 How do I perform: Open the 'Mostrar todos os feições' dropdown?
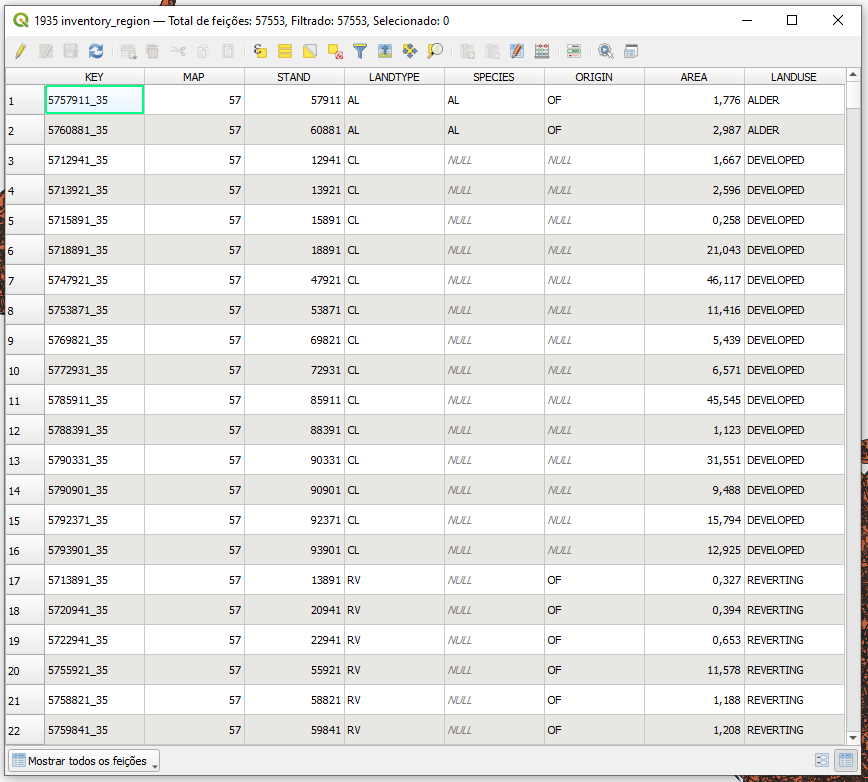[84, 761]
